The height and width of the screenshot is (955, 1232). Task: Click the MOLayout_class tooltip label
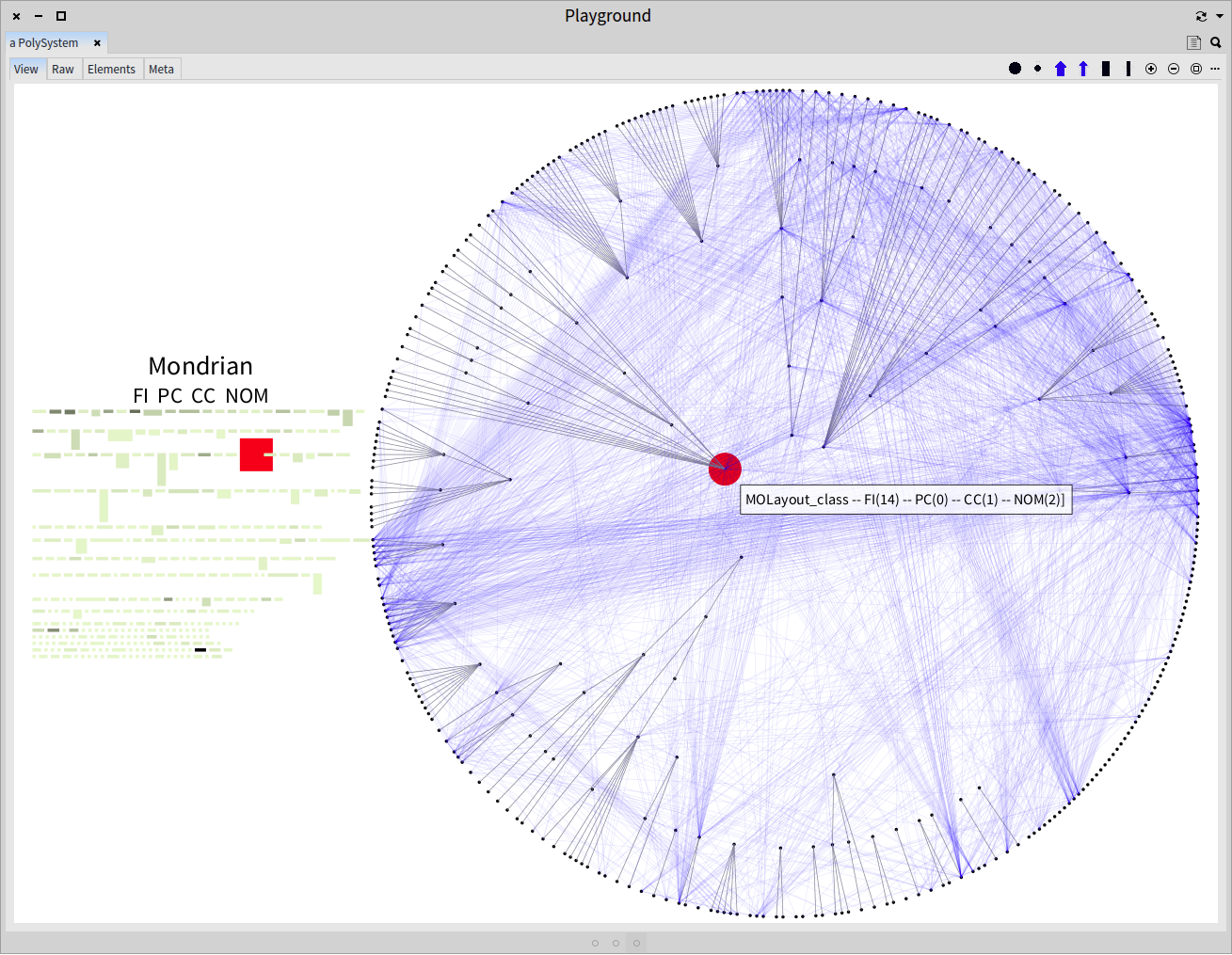pyautogui.click(x=905, y=500)
